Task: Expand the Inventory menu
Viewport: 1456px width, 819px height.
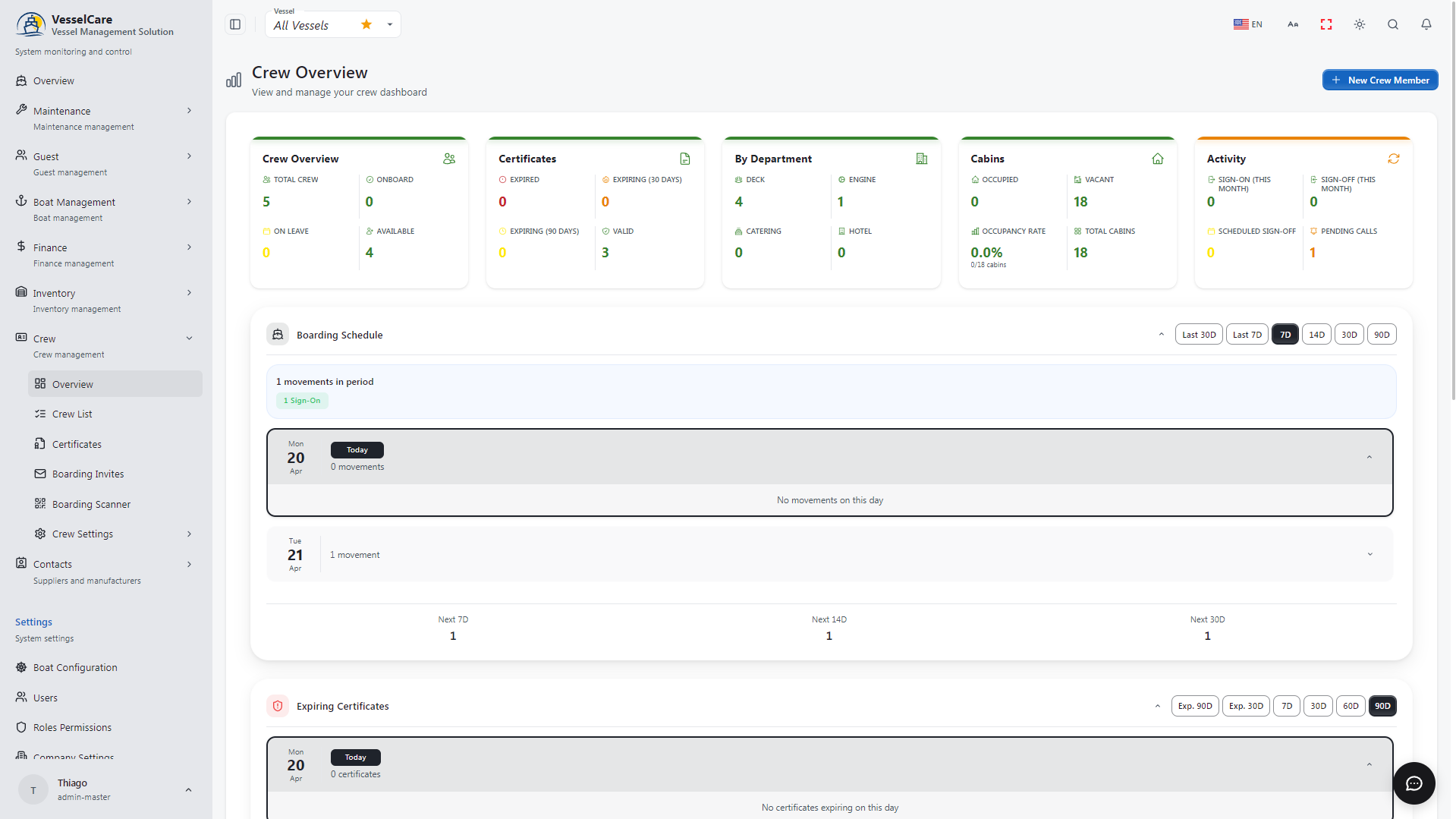Action: point(106,300)
